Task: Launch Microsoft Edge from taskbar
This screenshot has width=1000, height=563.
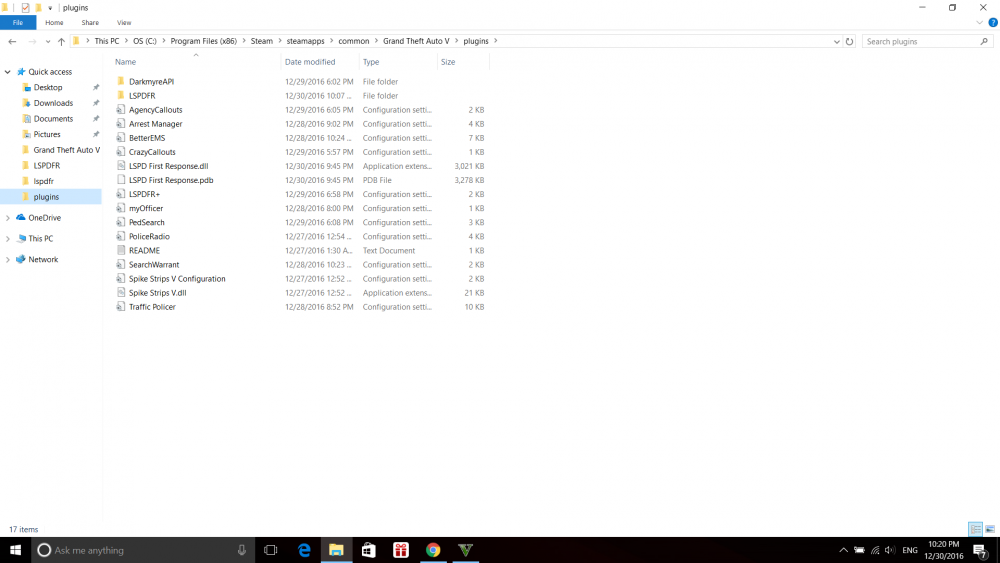Action: pos(304,550)
